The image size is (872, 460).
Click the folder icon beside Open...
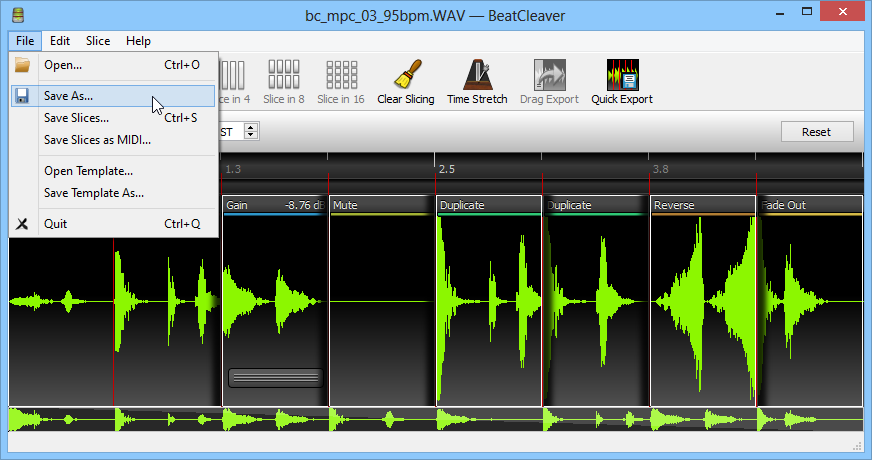[x=22, y=65]
